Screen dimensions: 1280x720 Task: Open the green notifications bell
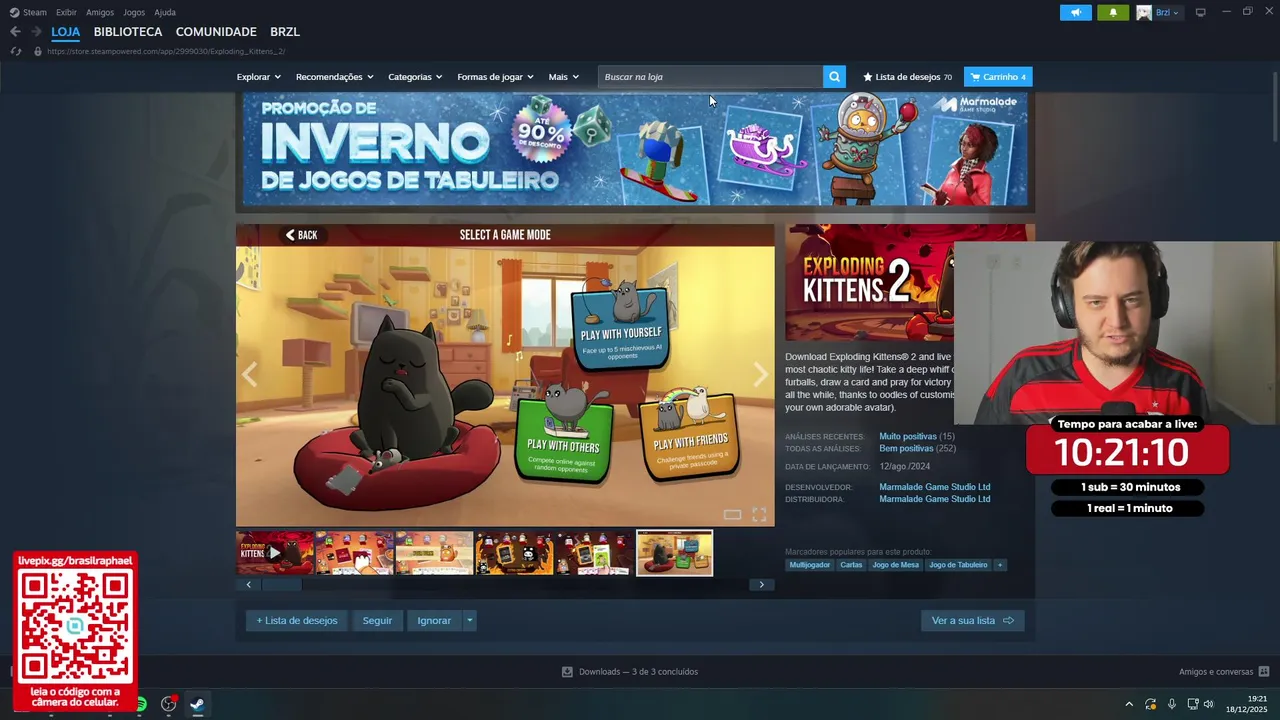1113,12
